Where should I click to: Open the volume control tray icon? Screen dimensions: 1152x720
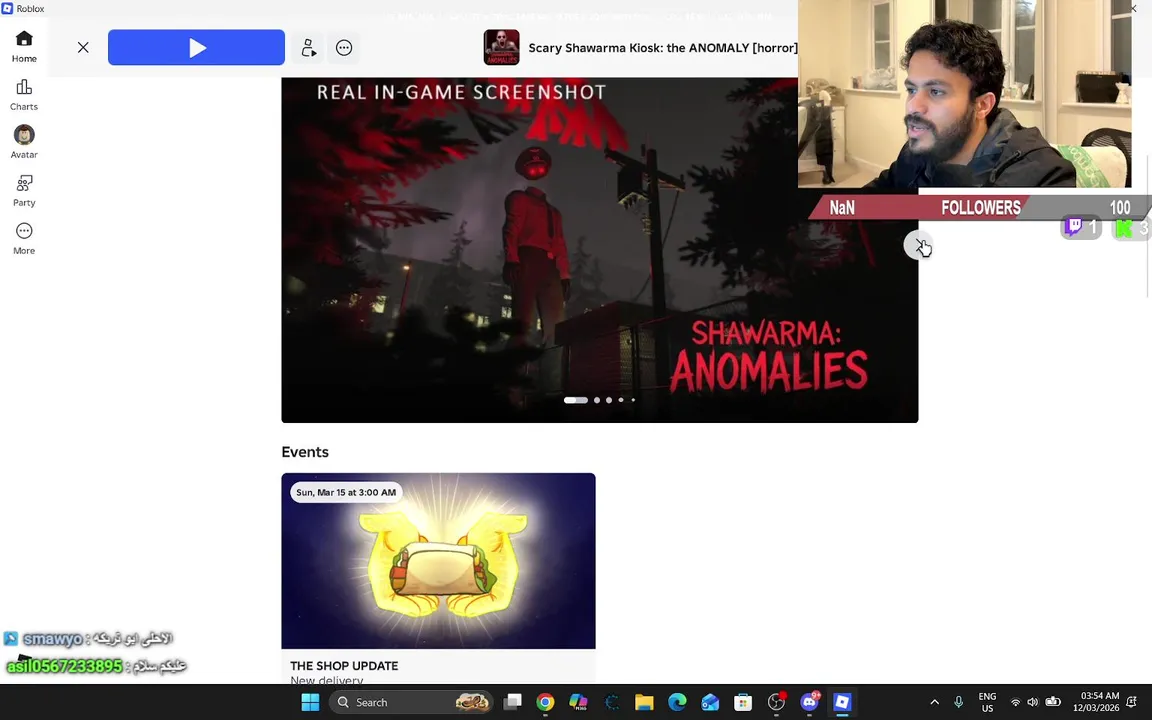pos(1033,702)
